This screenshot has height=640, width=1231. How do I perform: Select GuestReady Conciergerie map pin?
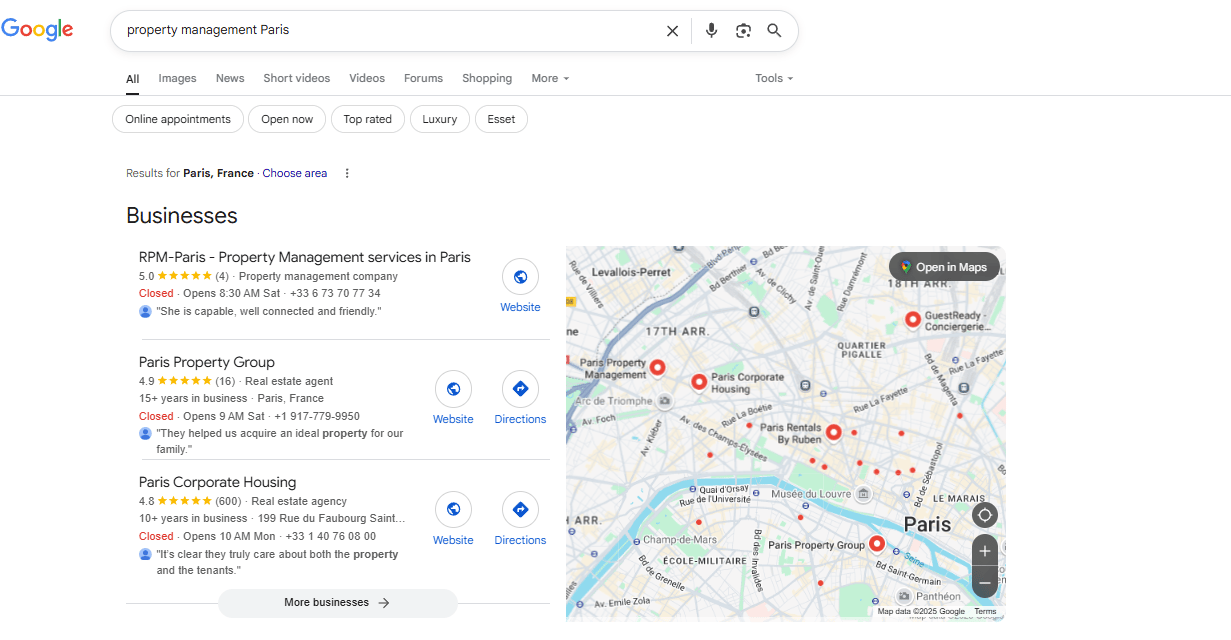point(912,319)
